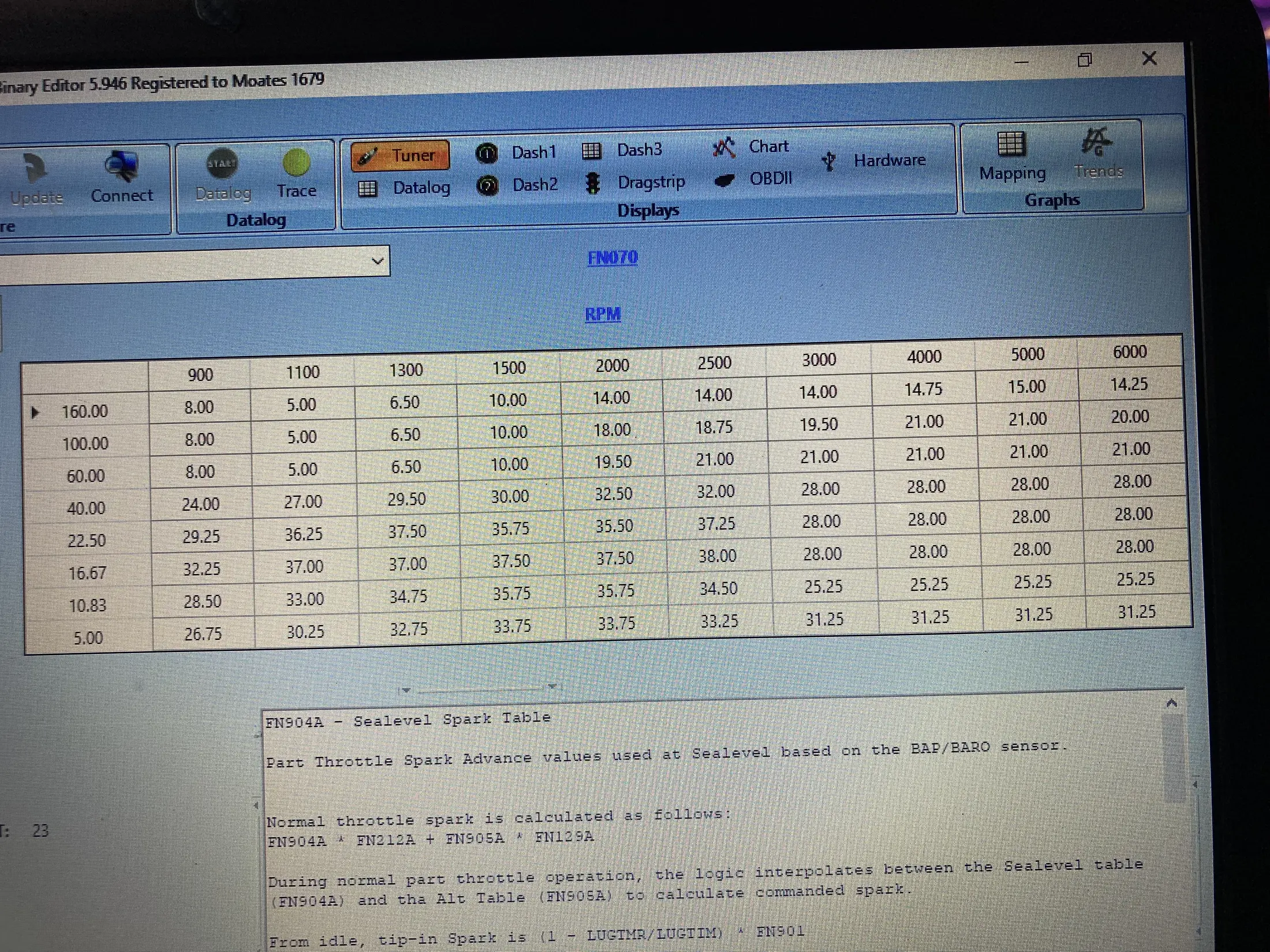Open the OBDII display
The image size is (1270, 952).
pyautogui.click(x=753, y=179)
